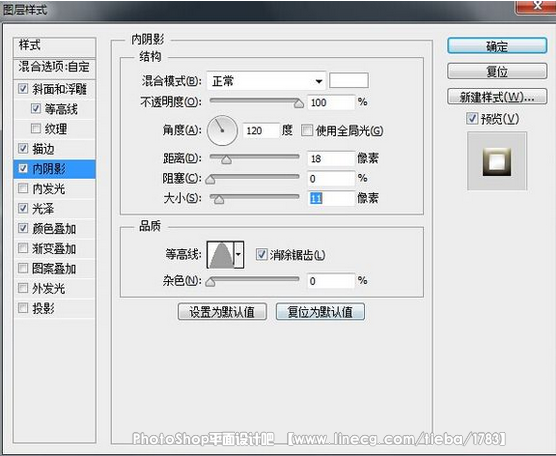The height and width of the screenshot is (456, 556).
Task: Select the 混合选项:自定 entry
Action: (55, 67)
